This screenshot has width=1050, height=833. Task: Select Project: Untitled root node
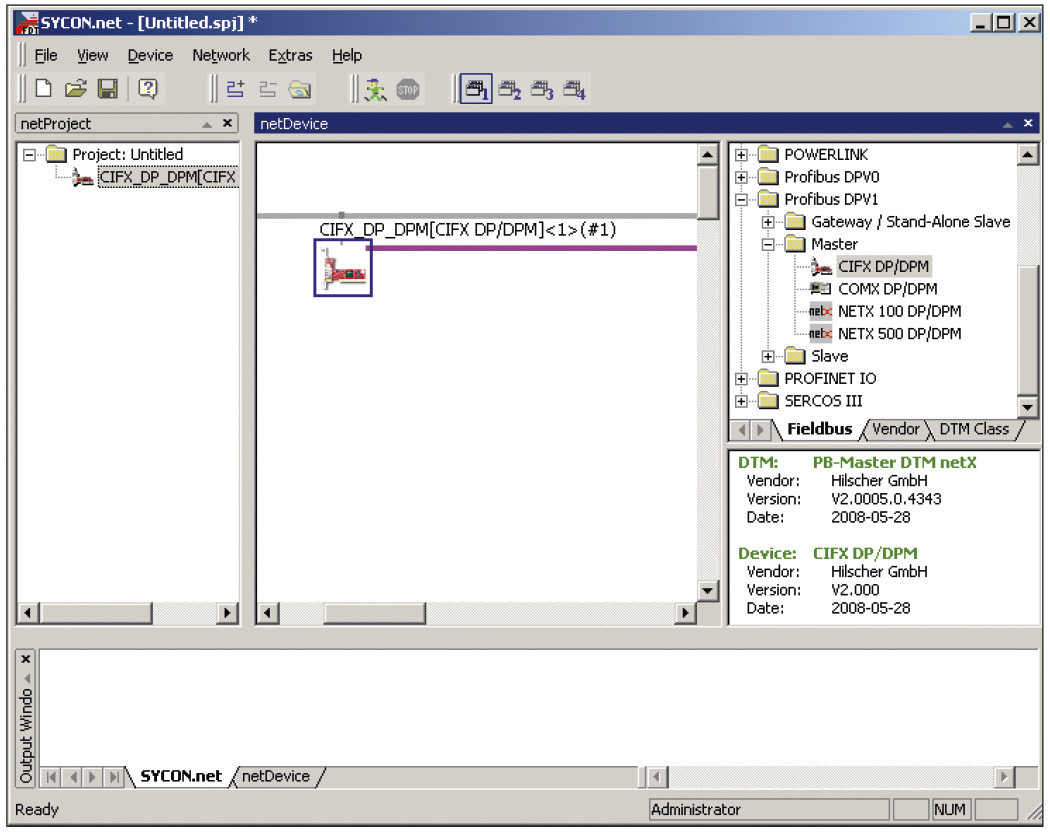tap(127, 155)
